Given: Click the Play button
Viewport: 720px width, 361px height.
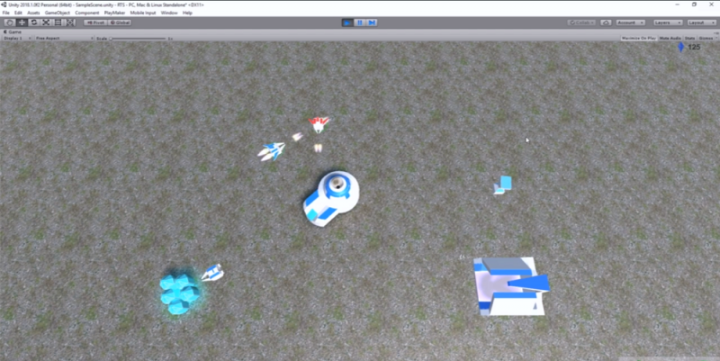Looking at the screenshot, I should click(348, 23).
